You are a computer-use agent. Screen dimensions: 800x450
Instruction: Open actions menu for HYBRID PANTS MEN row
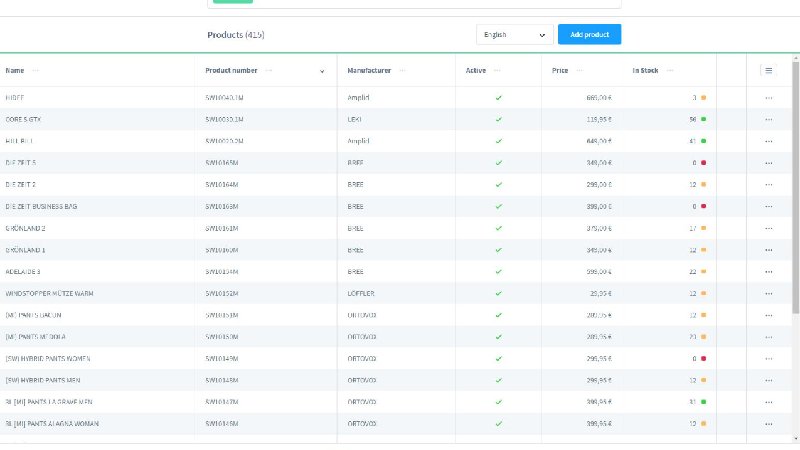coord(768,380)
